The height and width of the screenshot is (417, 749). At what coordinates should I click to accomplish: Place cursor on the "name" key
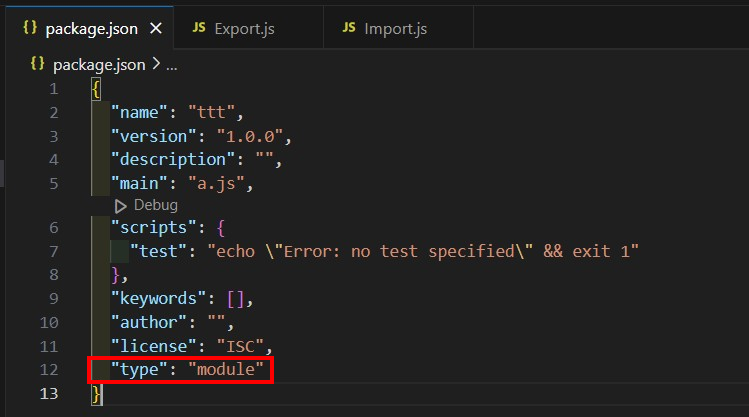coord(139,113)
